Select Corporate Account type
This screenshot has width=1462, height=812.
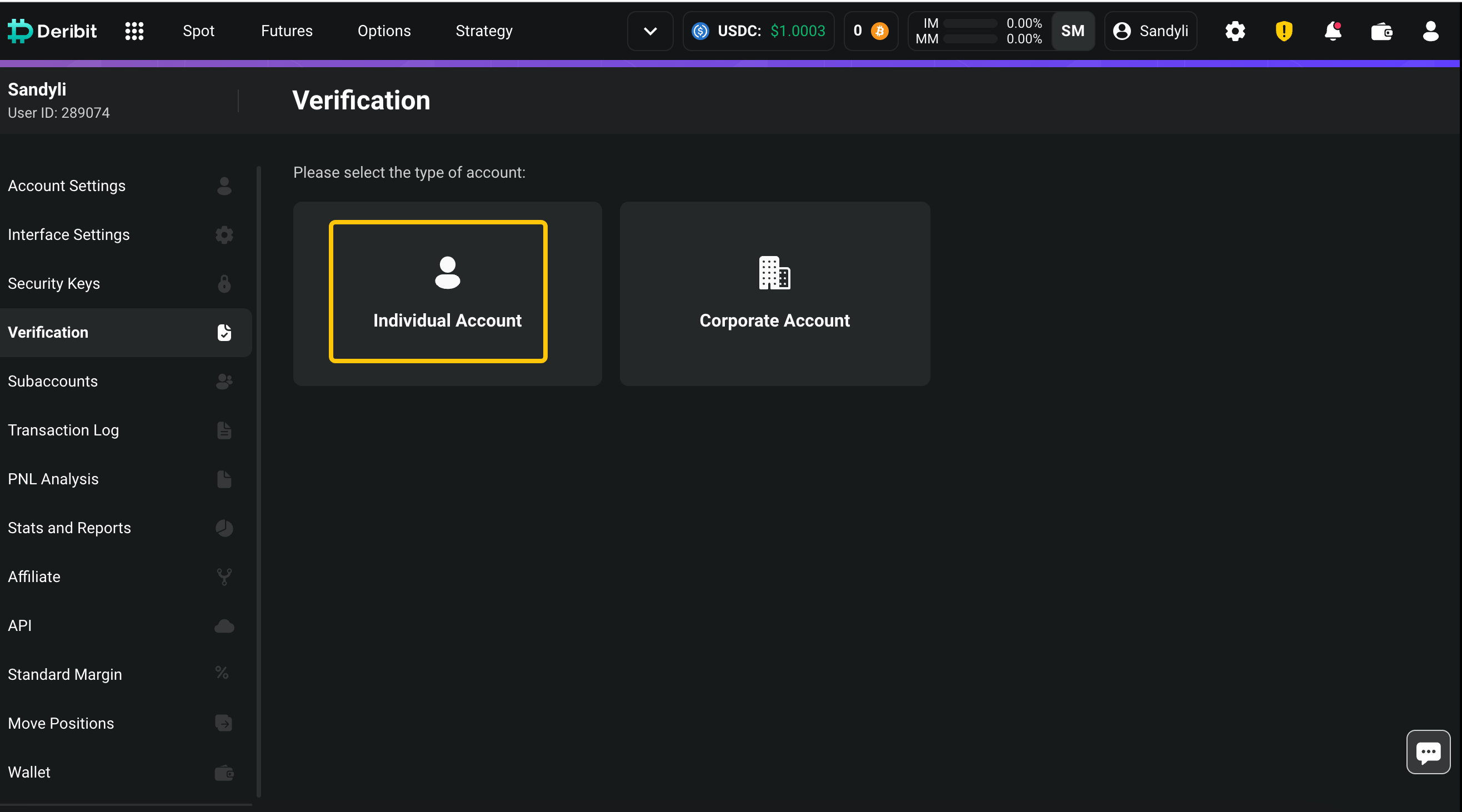coord(774,293)
